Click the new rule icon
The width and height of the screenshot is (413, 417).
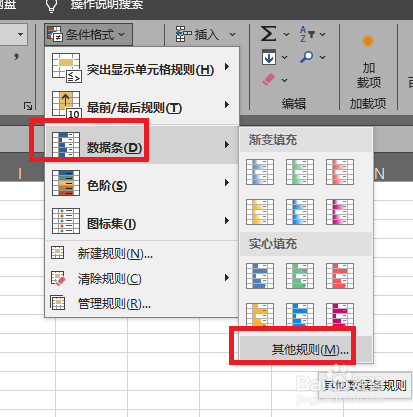tap(57, 252)
